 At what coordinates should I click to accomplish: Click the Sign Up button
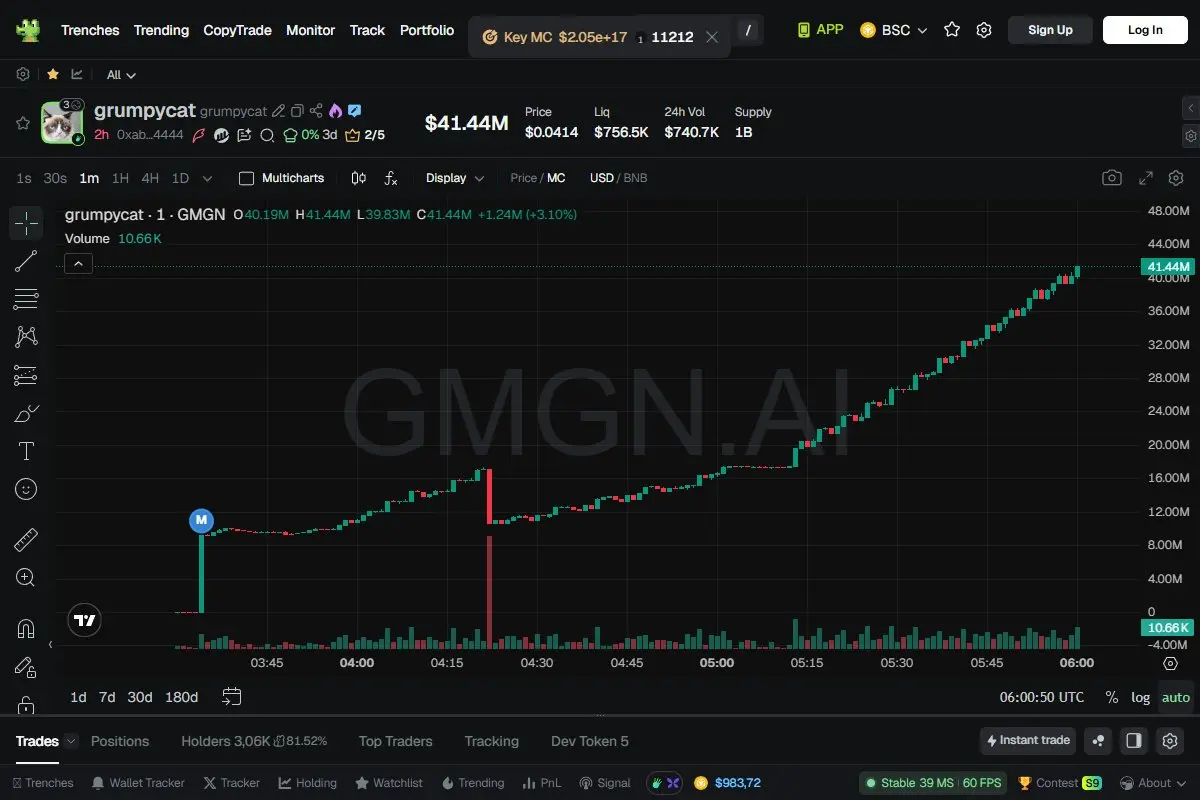[x=1050, y=30]
